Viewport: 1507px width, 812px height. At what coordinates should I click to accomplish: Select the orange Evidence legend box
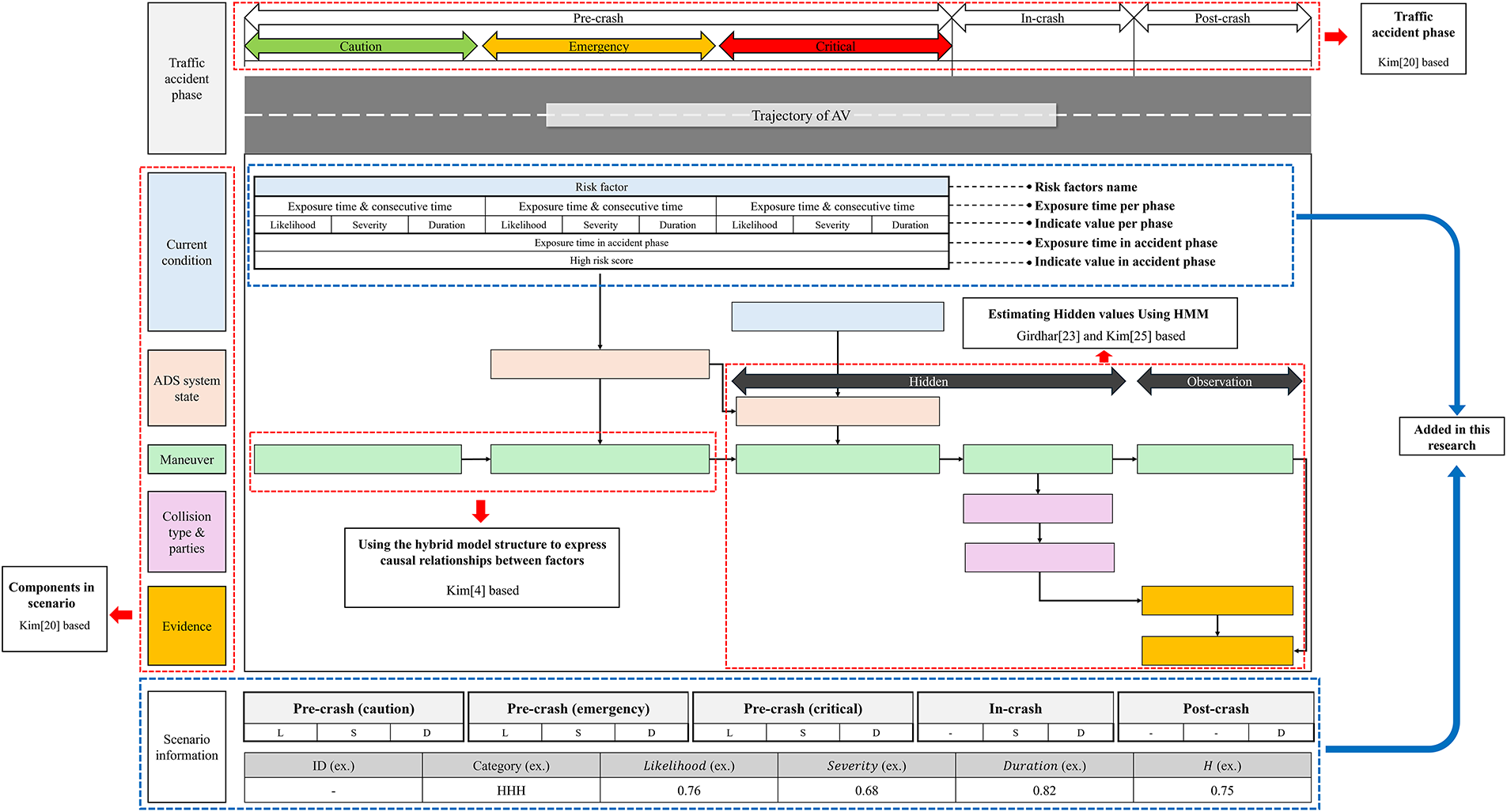tap(187, 626)
